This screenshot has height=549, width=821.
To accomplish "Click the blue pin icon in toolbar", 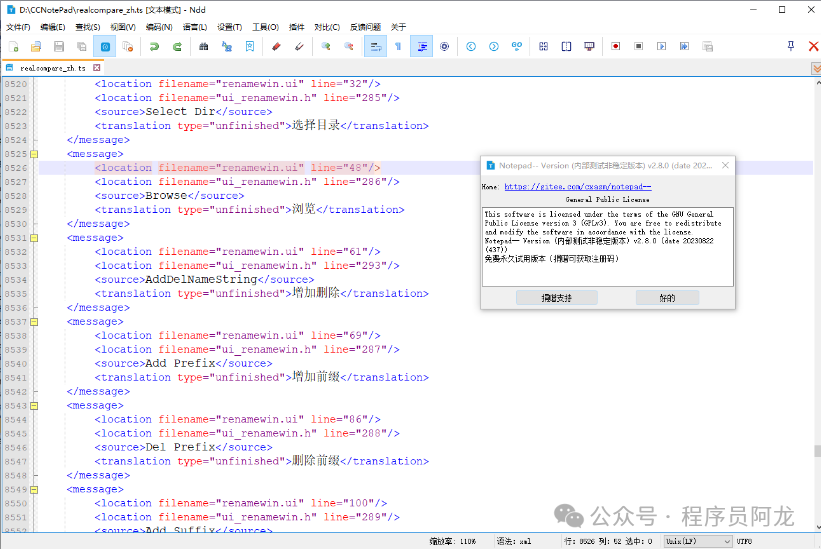I will [x=790, y=46].
